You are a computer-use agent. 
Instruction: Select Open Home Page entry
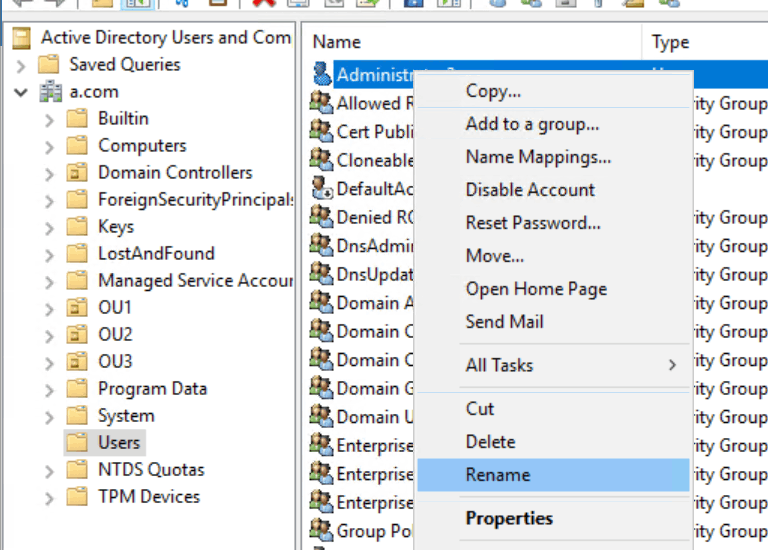click(x=552, y=289)
